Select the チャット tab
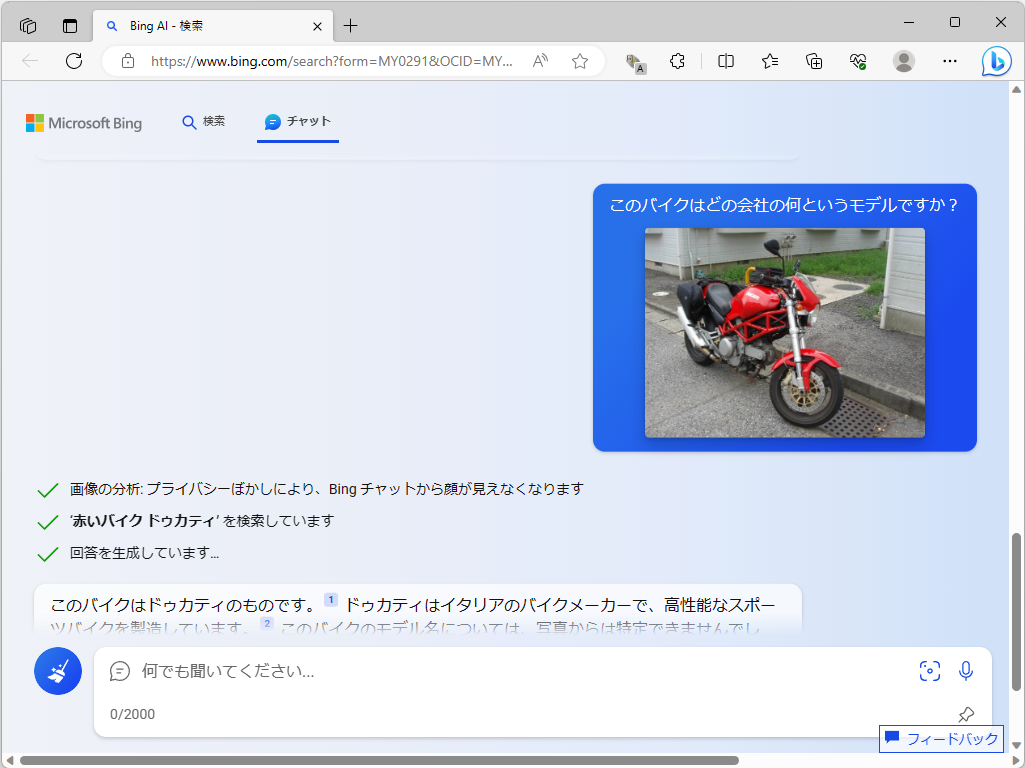This screenshot has width=1025, height=768. pos(297,122)
